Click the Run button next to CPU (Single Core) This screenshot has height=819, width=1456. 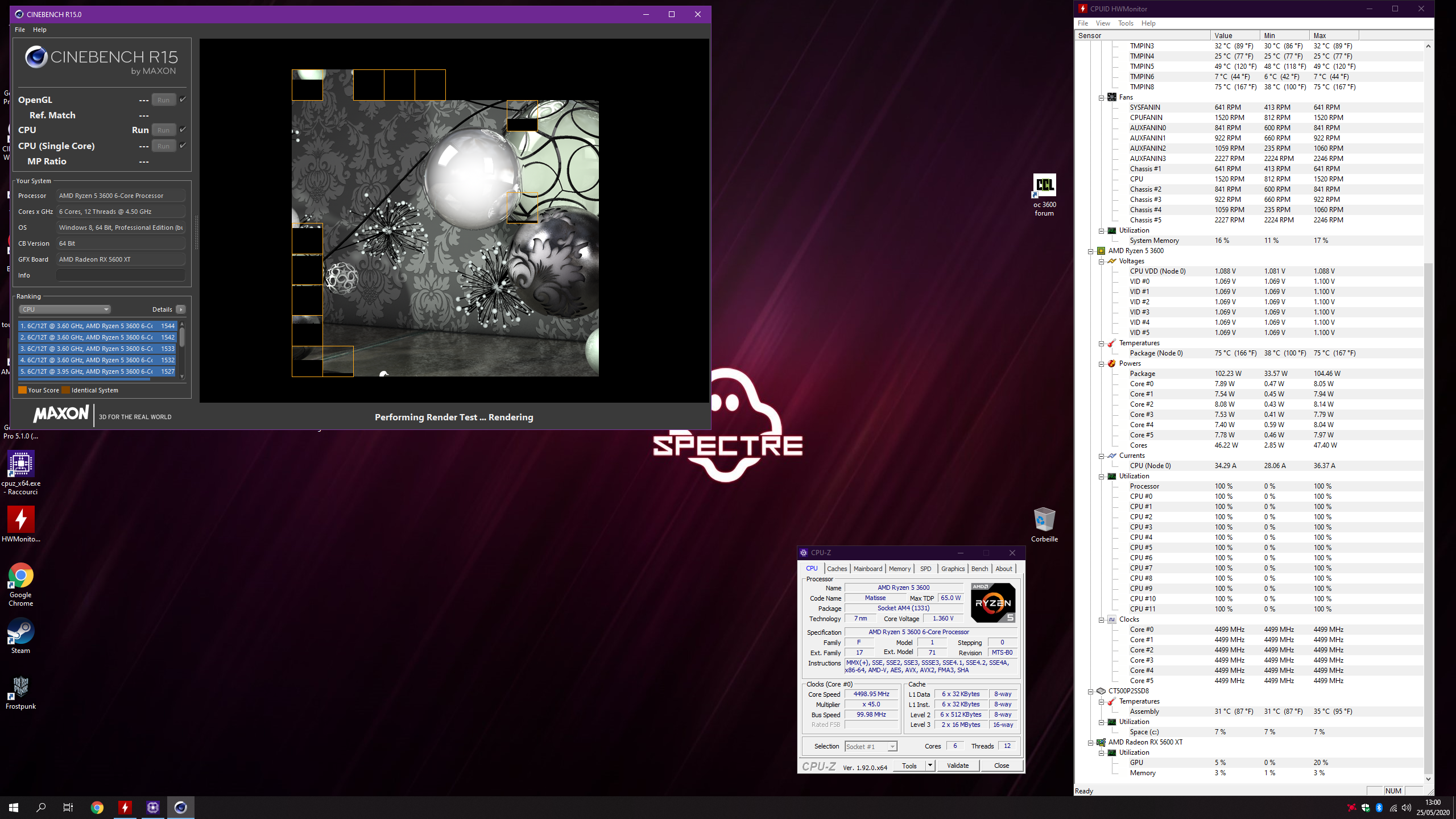(164, 146)
